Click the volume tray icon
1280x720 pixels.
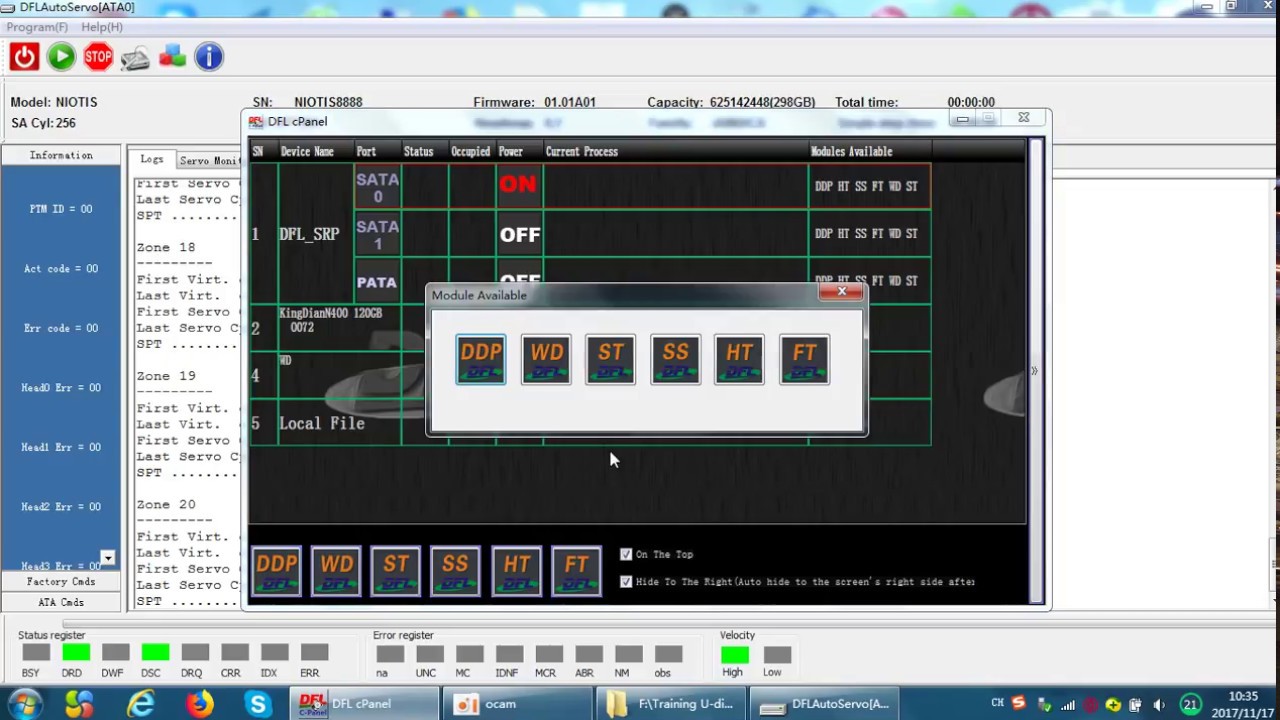pyautogui.click(x=1158, y=705)
